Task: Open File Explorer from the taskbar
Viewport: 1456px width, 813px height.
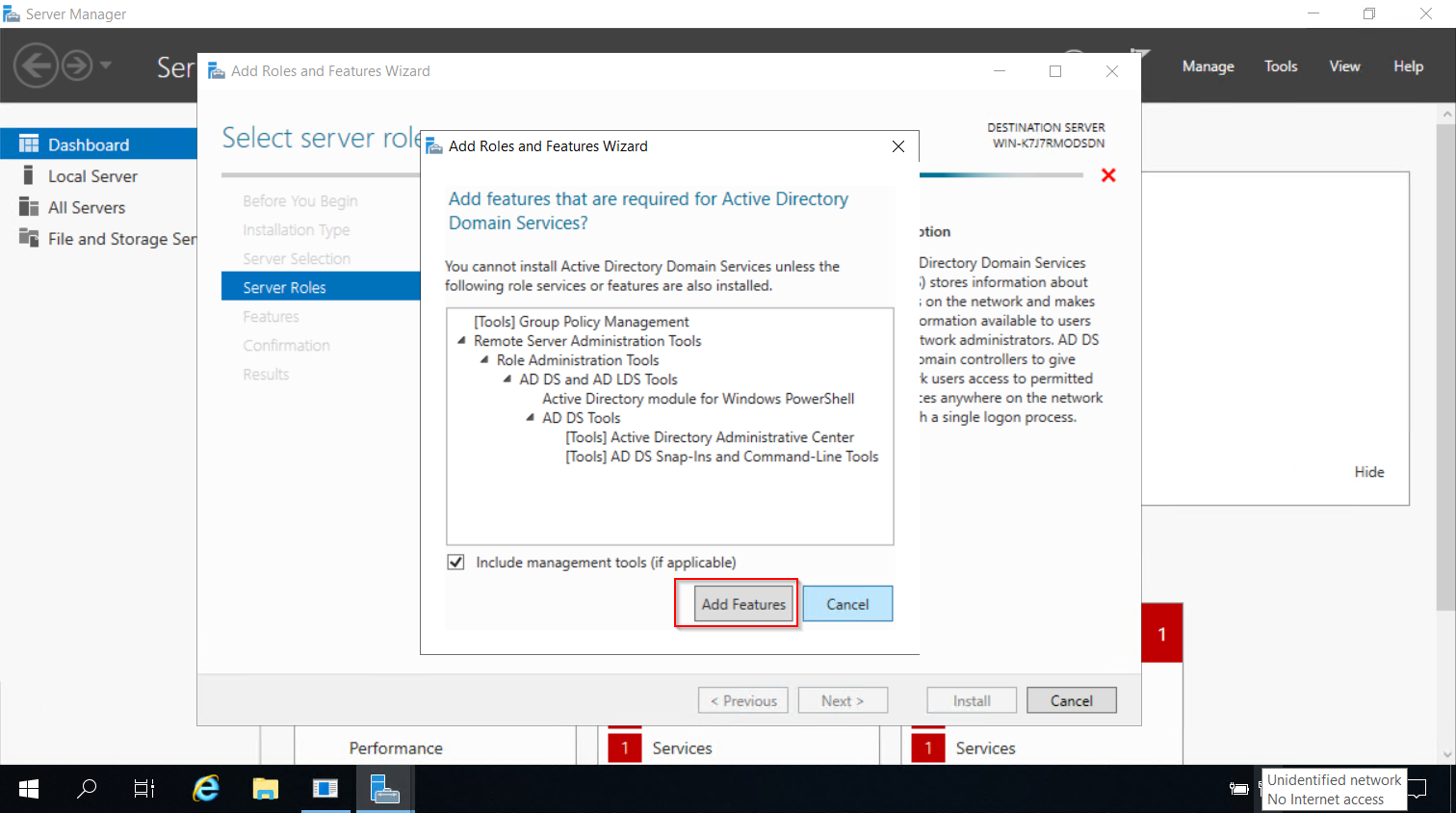Action: tap(265, 788)
